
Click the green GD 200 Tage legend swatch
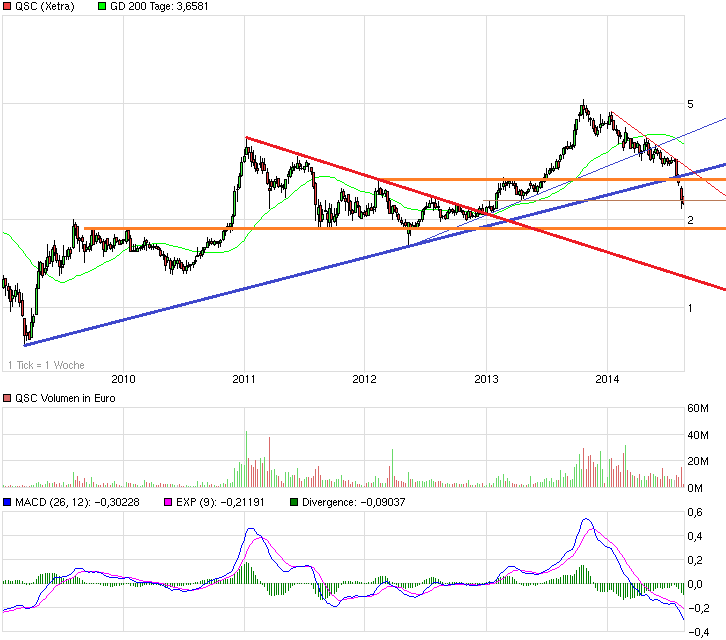click(x=102, y=6)
